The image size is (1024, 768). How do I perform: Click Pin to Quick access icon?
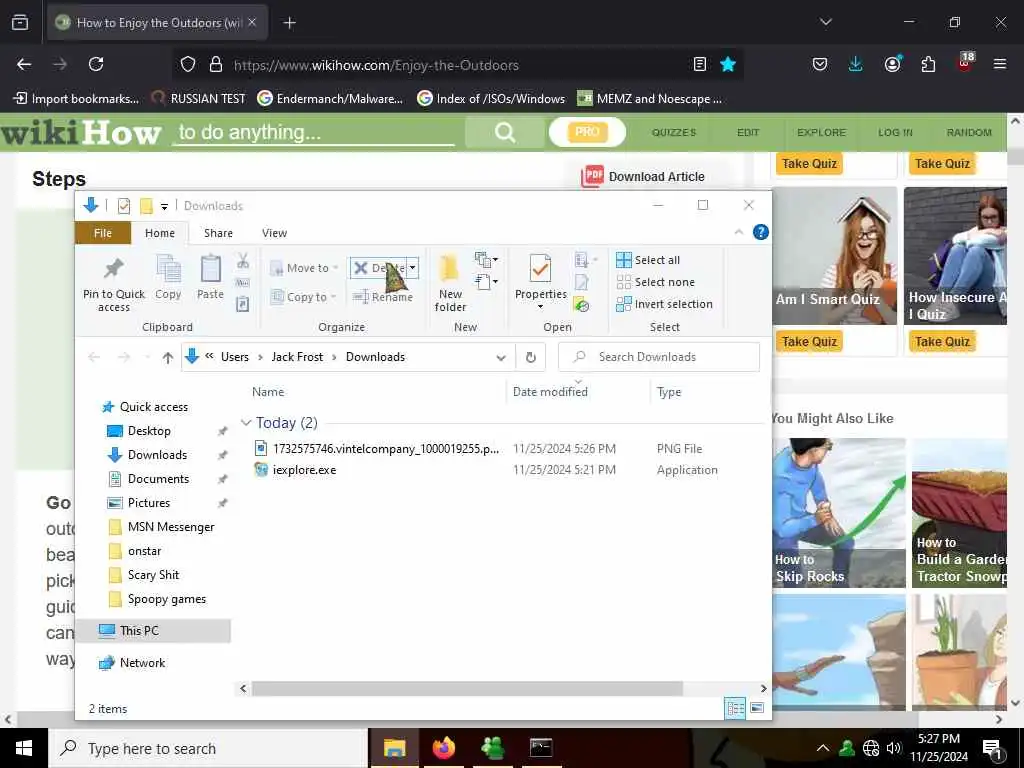click(x=114, y=268)
